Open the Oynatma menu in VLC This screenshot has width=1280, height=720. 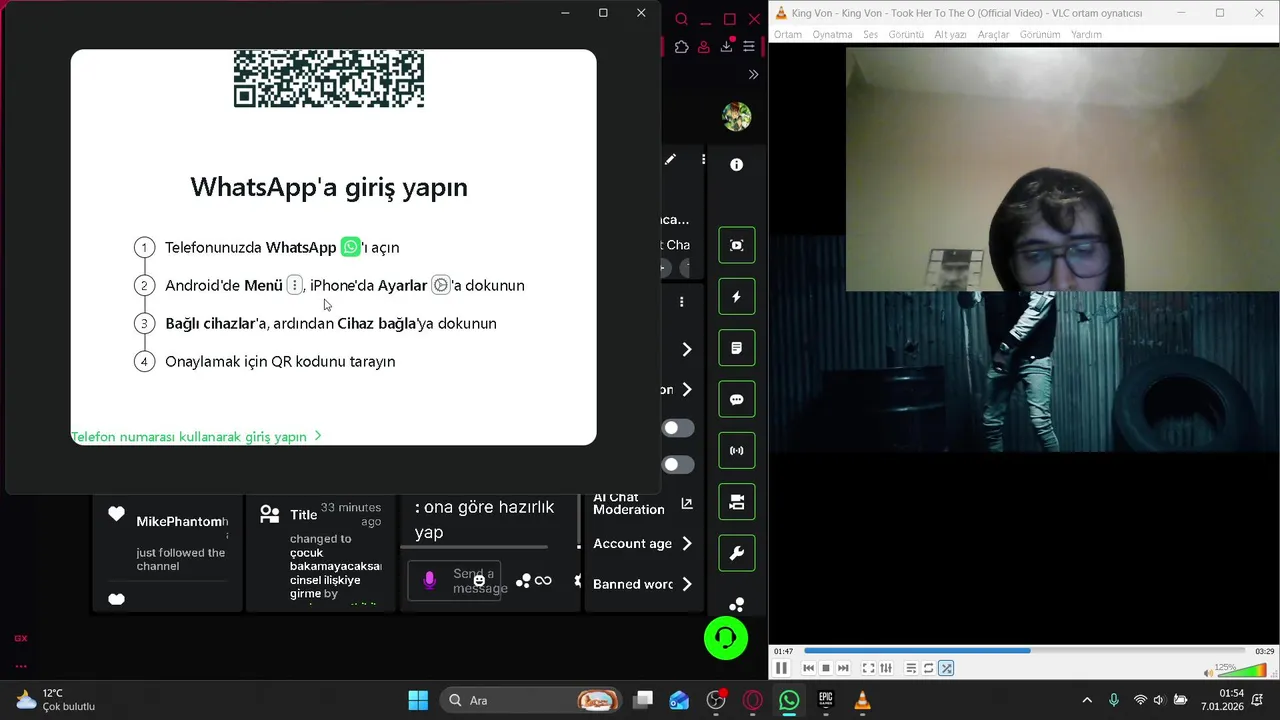point(832,34)
